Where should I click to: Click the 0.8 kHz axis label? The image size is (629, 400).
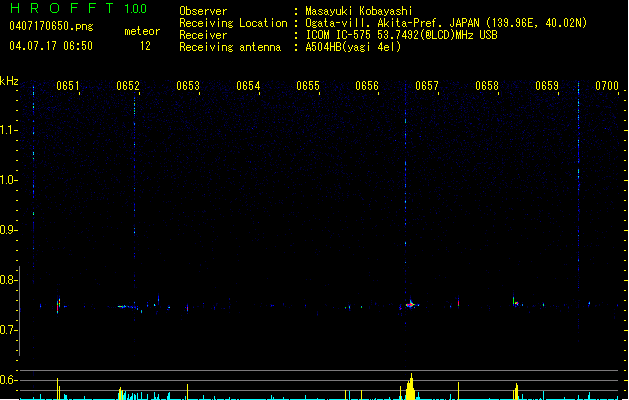pos(8,280)
